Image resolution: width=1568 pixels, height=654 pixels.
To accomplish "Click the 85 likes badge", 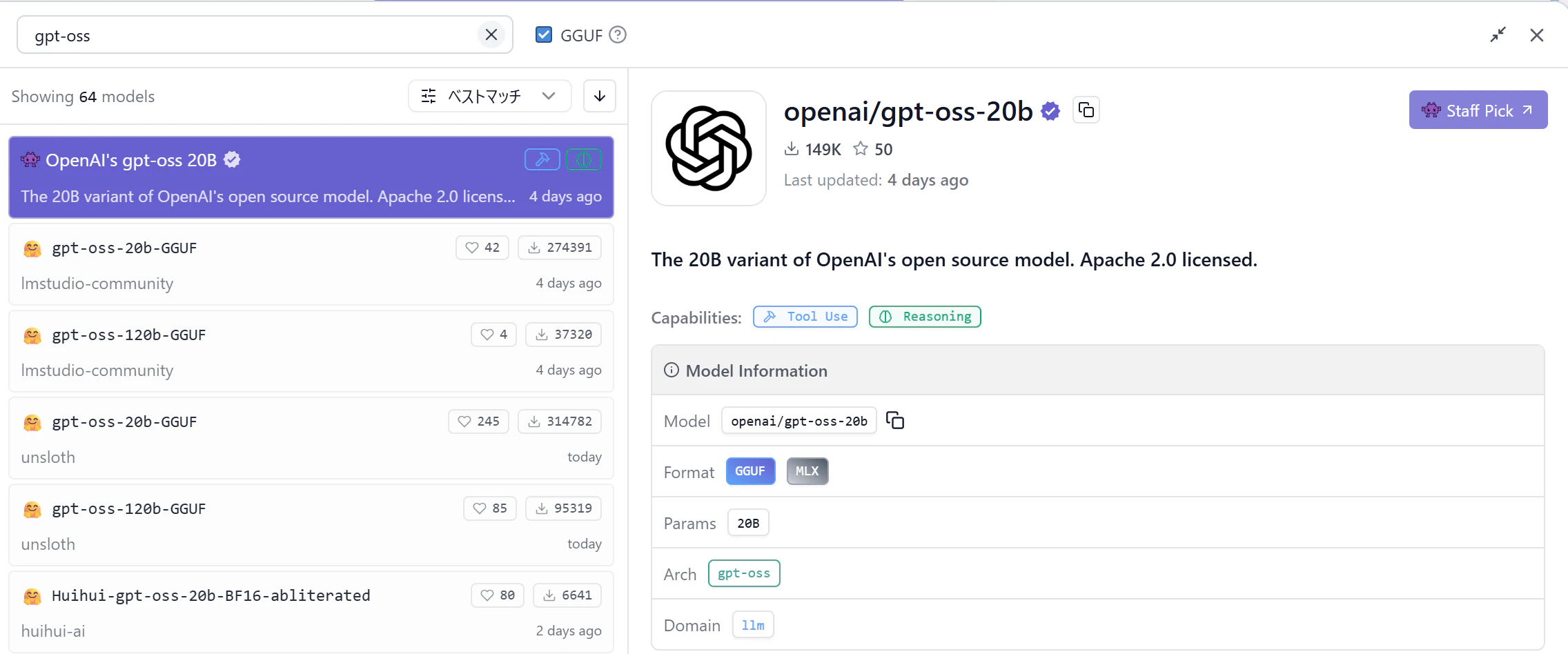I will click(x=490, y=508).
